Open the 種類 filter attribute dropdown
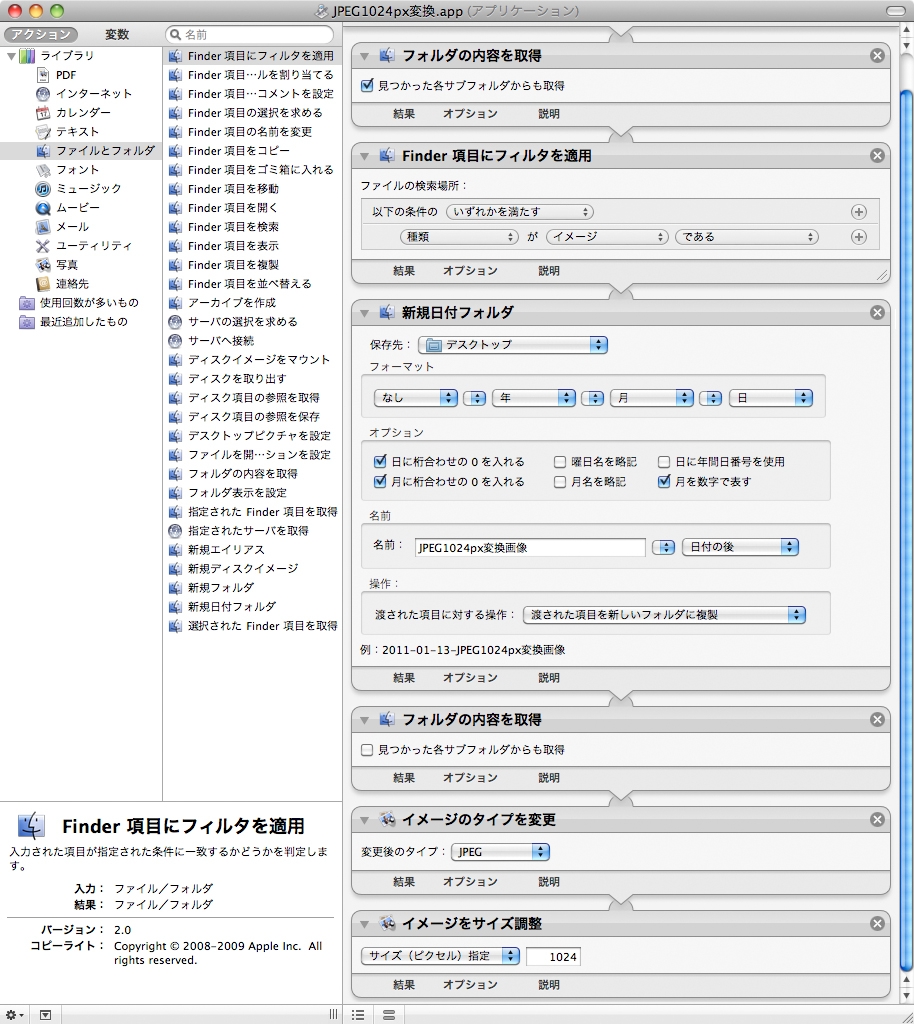The image size is (914, 1024). click(460, 237)
